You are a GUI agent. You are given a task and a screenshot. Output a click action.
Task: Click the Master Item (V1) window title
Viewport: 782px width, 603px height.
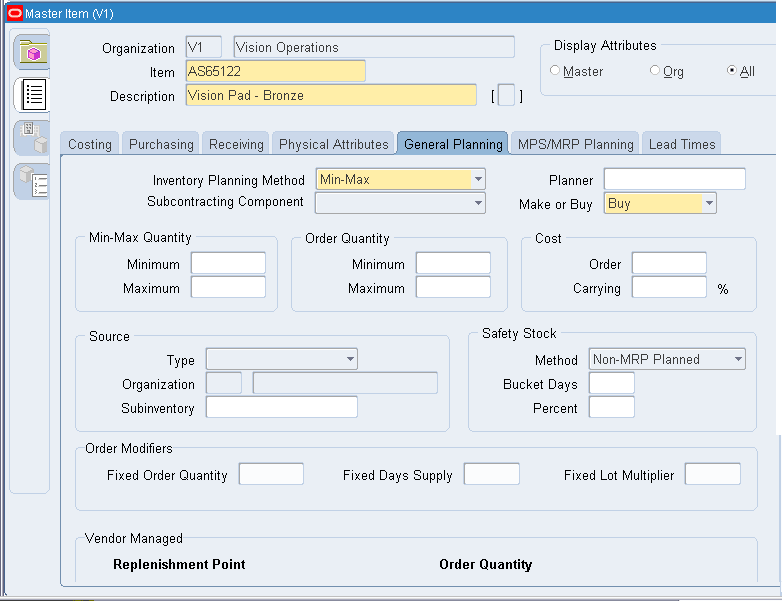[69, 13]
